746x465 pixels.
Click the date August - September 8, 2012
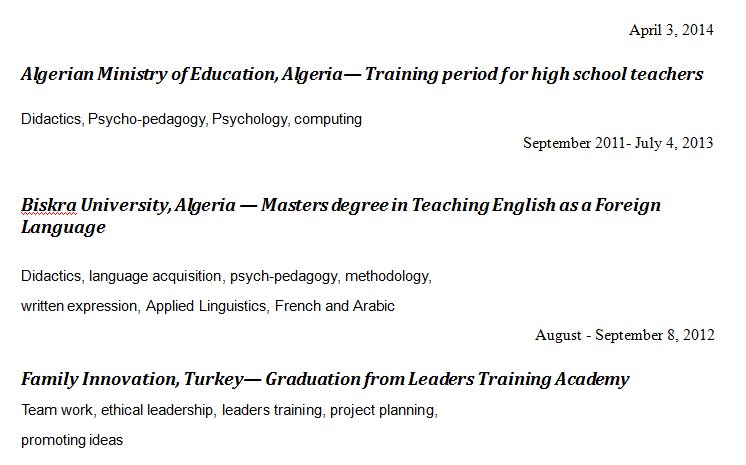click(x=624, y=335)
